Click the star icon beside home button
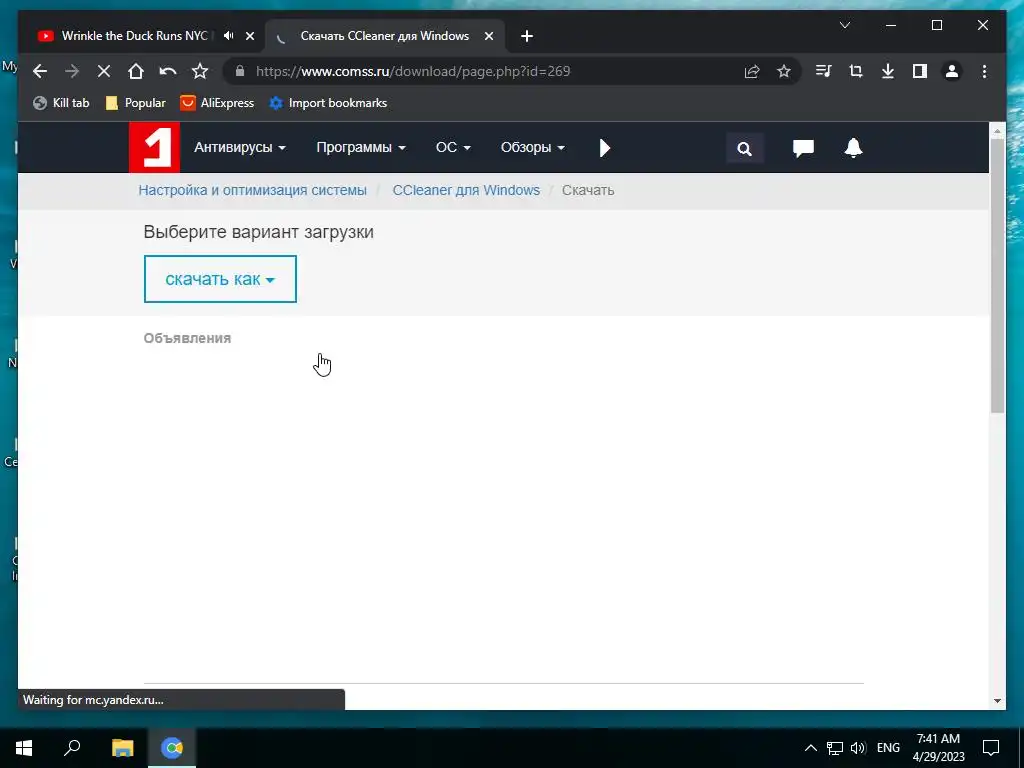Viewport: 1024px width, 768px height. tap(200, 71)
